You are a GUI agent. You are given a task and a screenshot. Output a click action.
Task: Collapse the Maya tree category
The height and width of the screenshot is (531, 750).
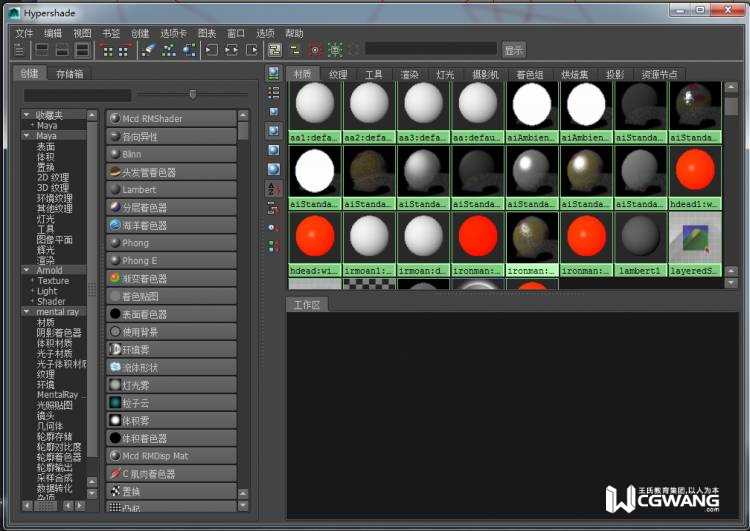(27, 136)
